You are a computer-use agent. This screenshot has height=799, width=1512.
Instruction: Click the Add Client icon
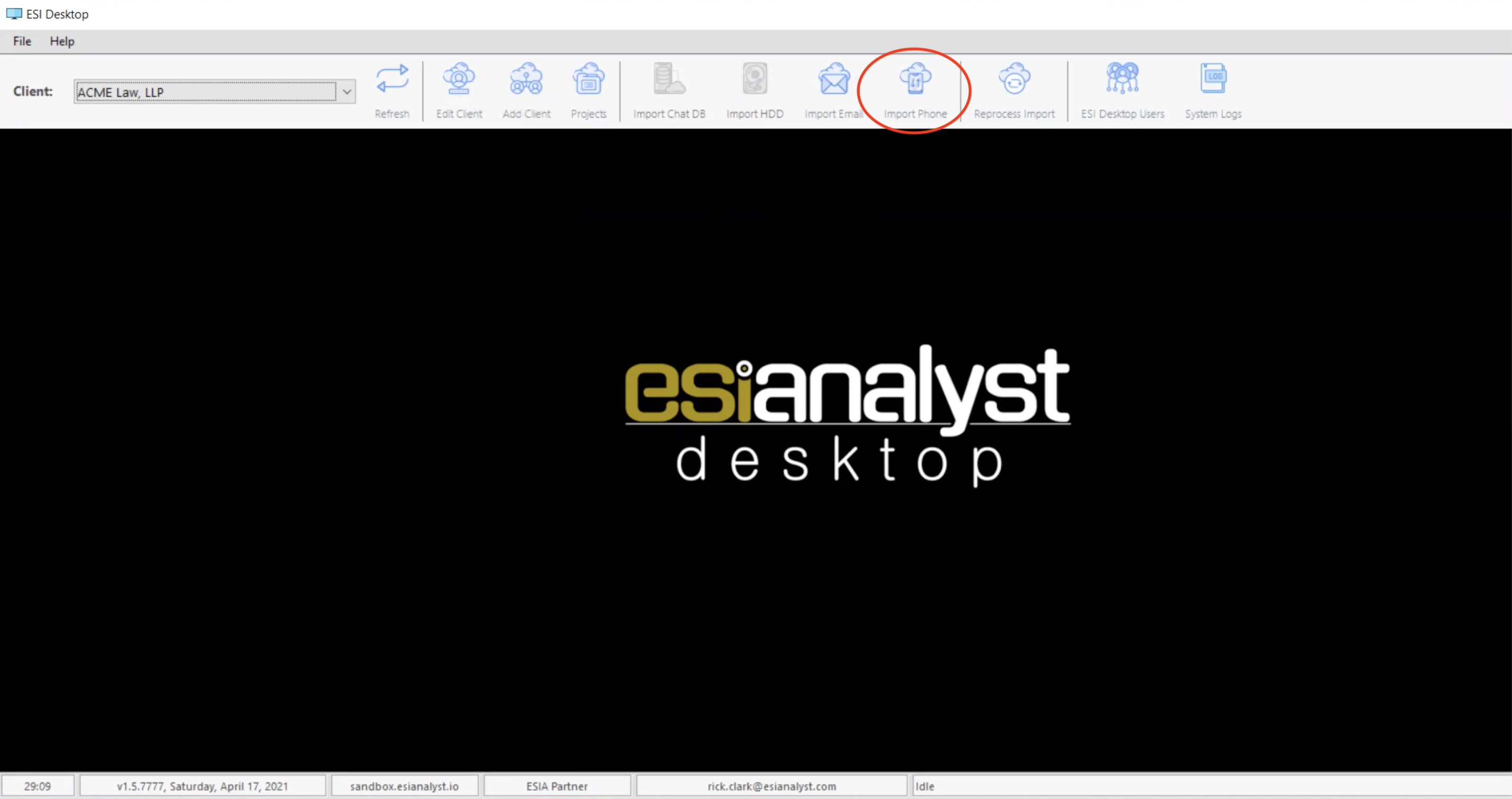tap(527, 90)
